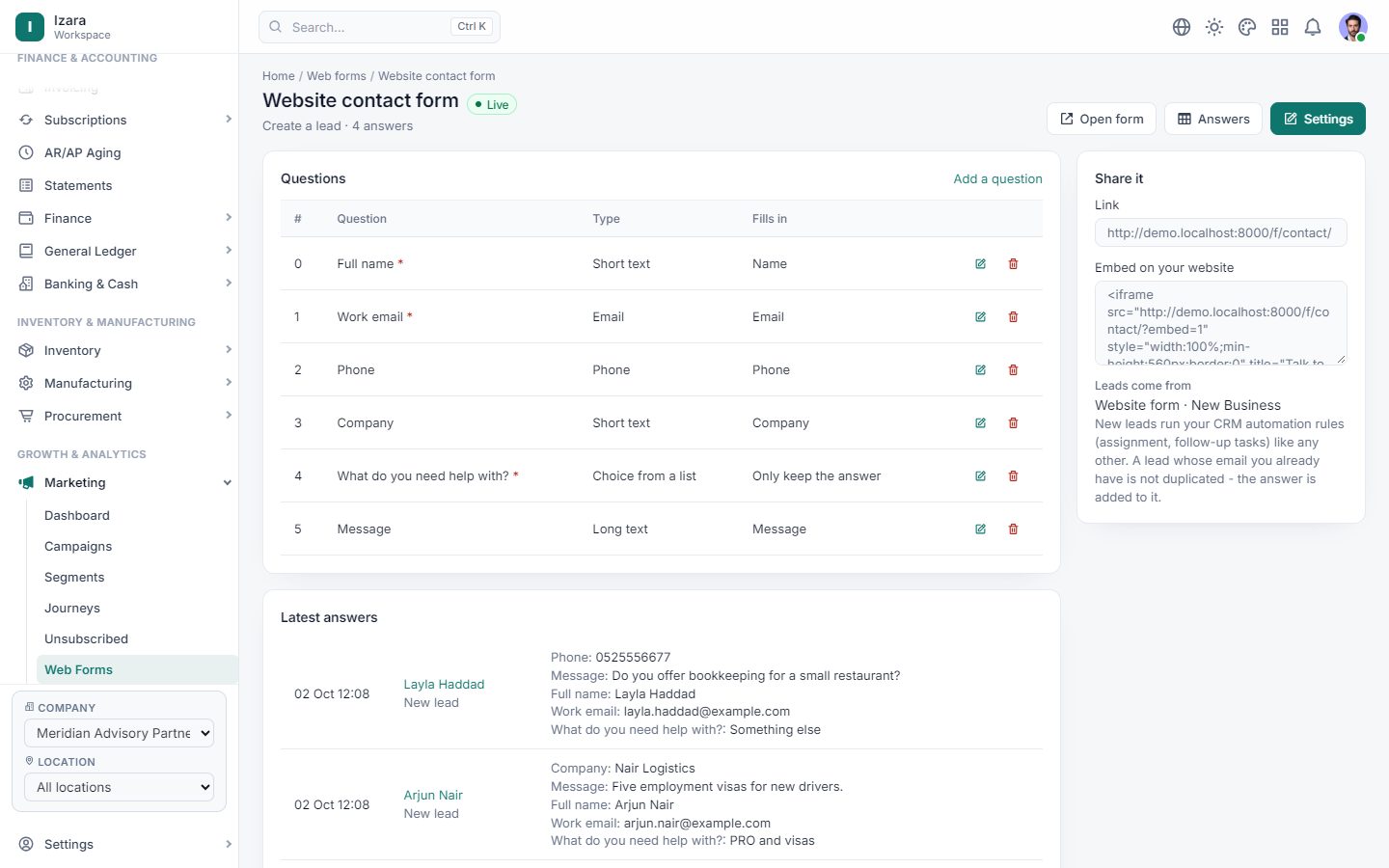The image size is (1389, 868).
Task: Click the form link URL field
Action: (1220, 232)
